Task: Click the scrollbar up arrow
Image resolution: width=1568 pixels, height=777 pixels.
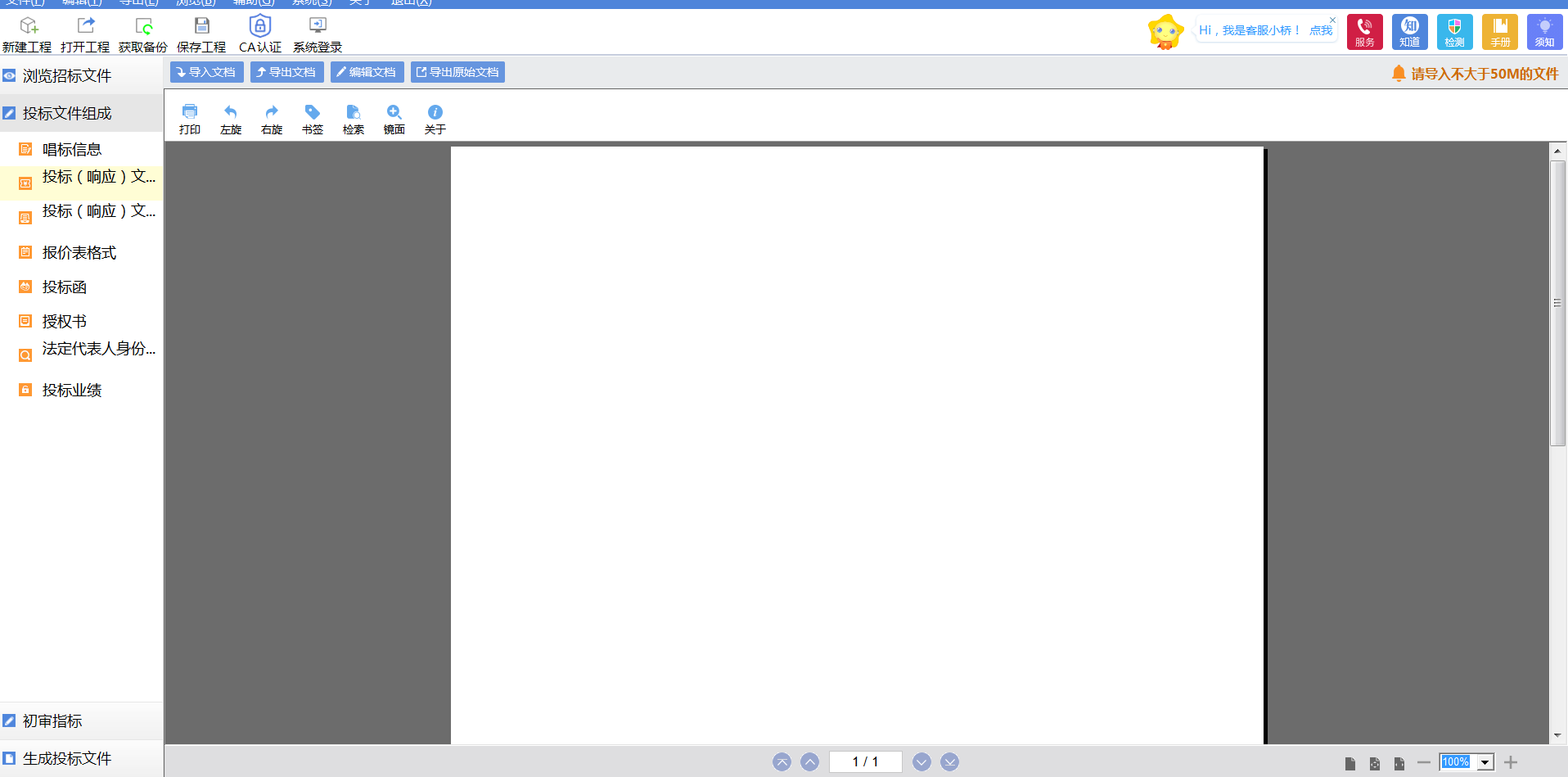Action: (1557, 151)
